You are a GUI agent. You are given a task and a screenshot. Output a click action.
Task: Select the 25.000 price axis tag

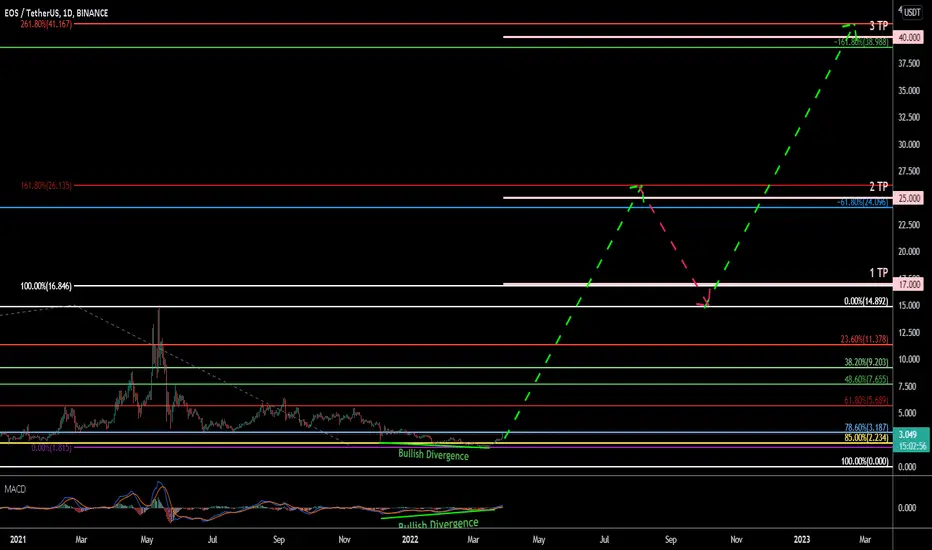pyautogui.click(x=909, y=199)
